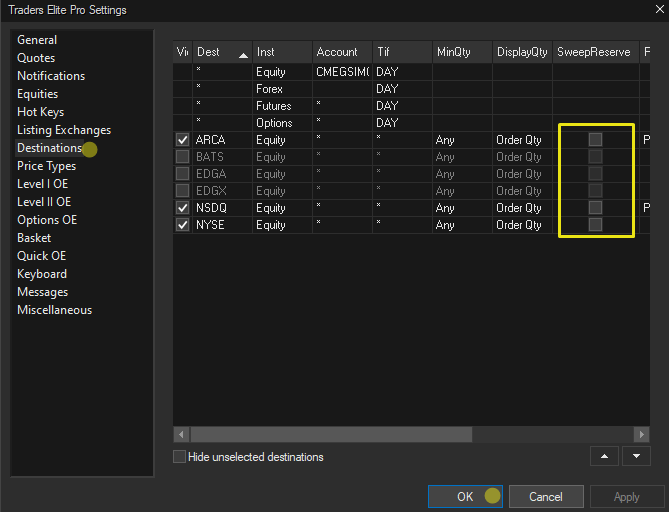Screen dimensions: 669x512
Task: Close the Traders Elite Pro Settings window
Action: (660, 9)
